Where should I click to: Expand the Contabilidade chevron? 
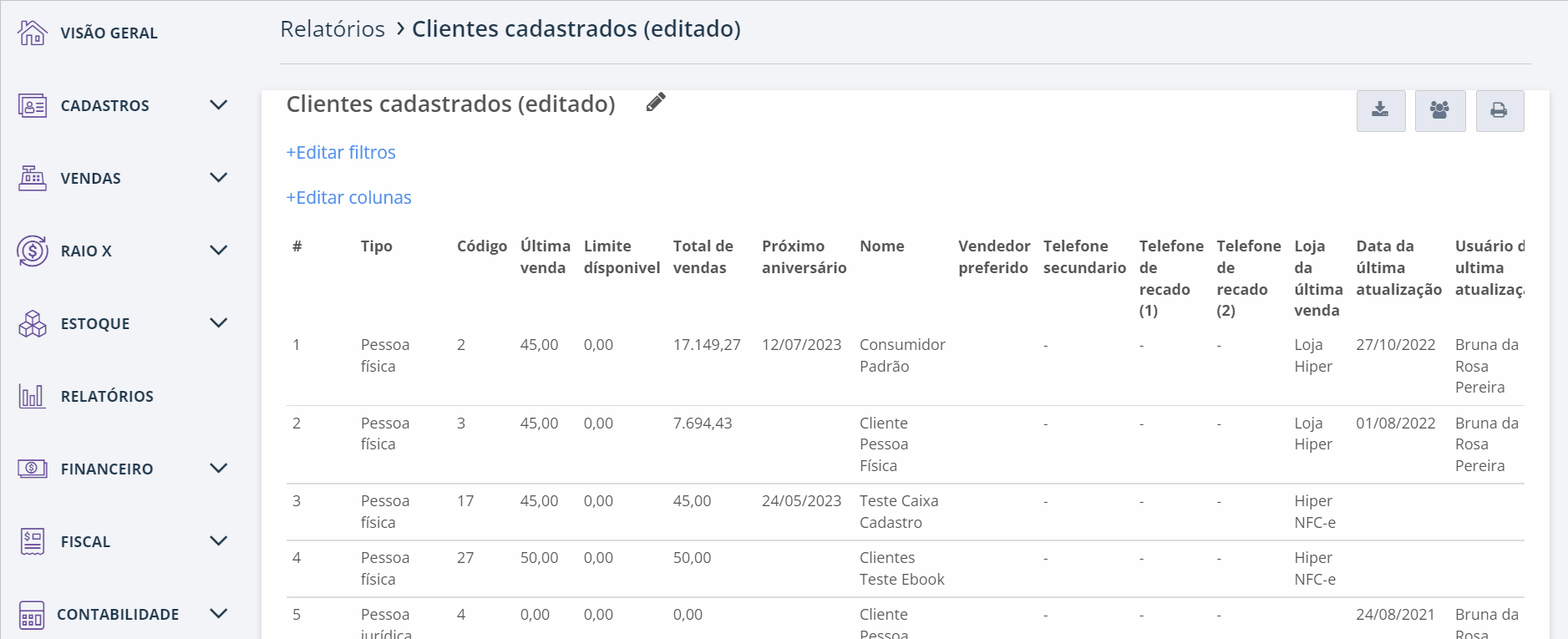219,614
